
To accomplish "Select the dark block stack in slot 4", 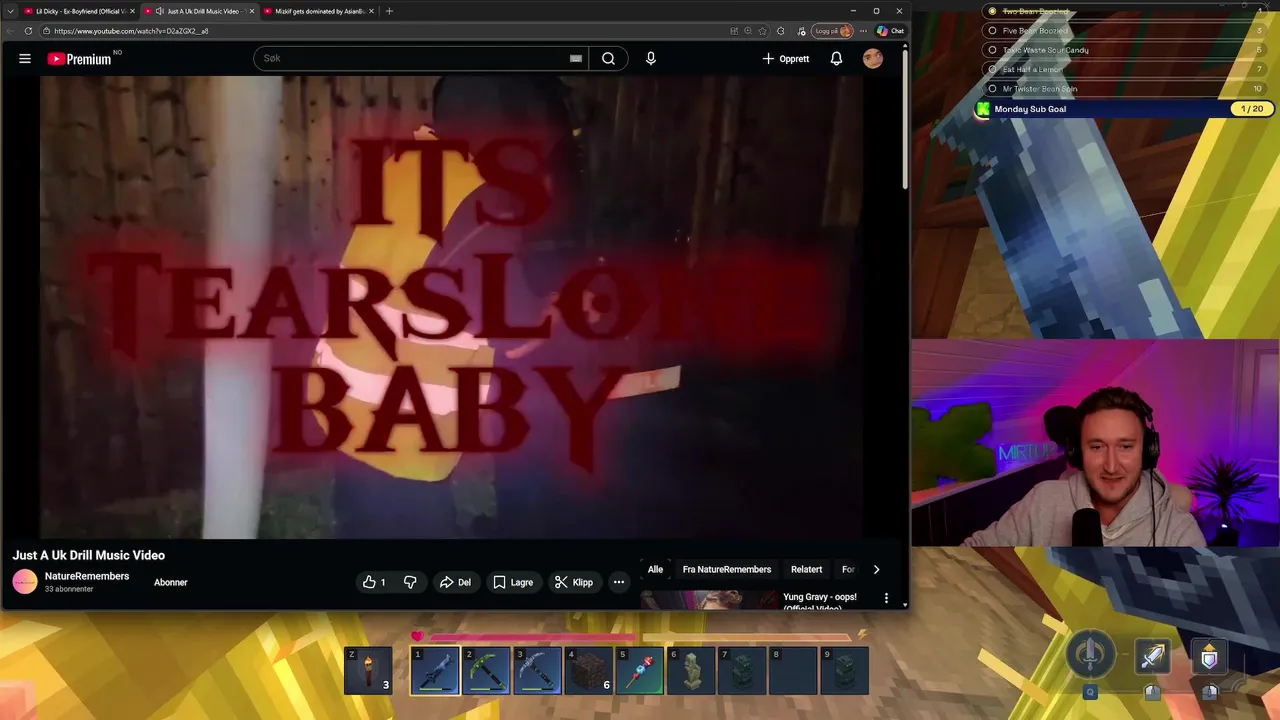I will point(589,670).
